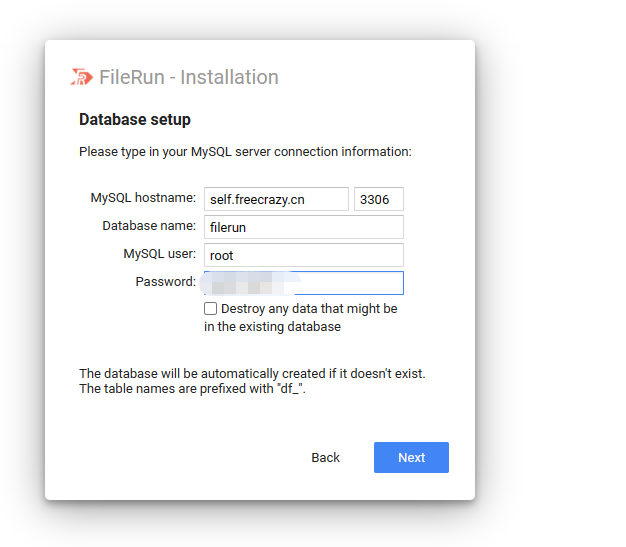Click the "MySQL hostname:" label

[143, 198]
